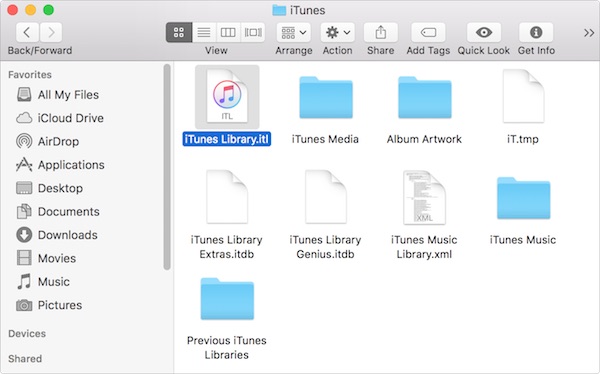Select the iT.tmp file icon
The height and width of the screenshot is (374, 600).
523,96
